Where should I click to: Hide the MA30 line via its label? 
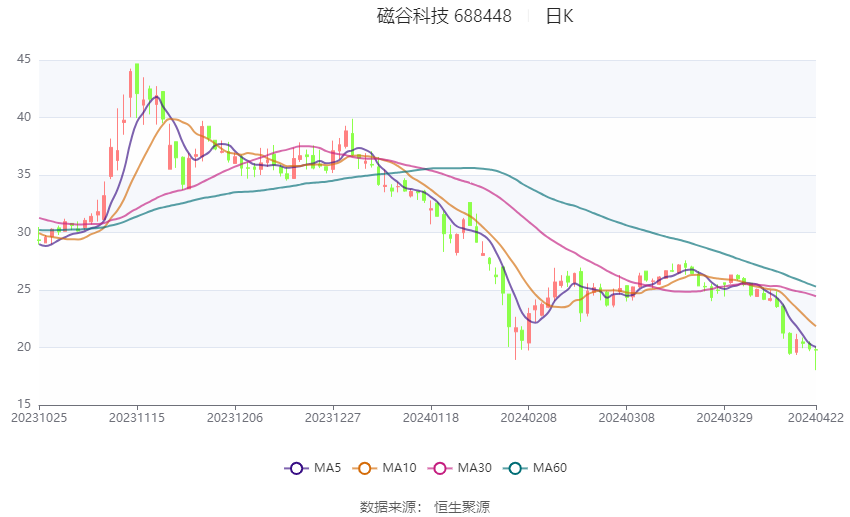(474, 468)
